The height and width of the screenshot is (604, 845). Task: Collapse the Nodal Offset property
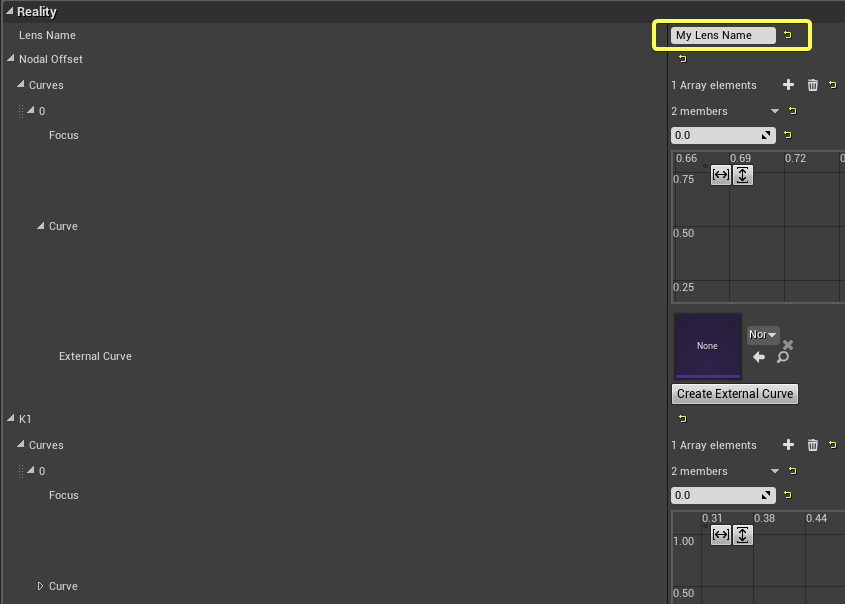(11, 59)
